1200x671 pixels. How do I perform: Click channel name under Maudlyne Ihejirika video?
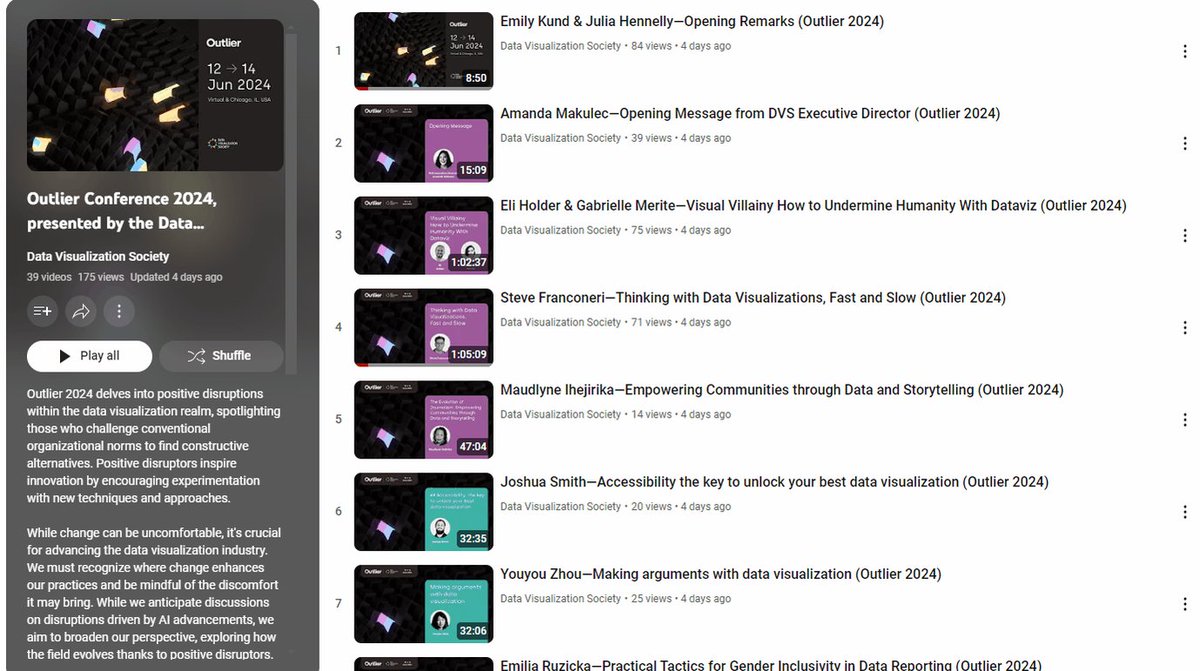click(561, 414)
